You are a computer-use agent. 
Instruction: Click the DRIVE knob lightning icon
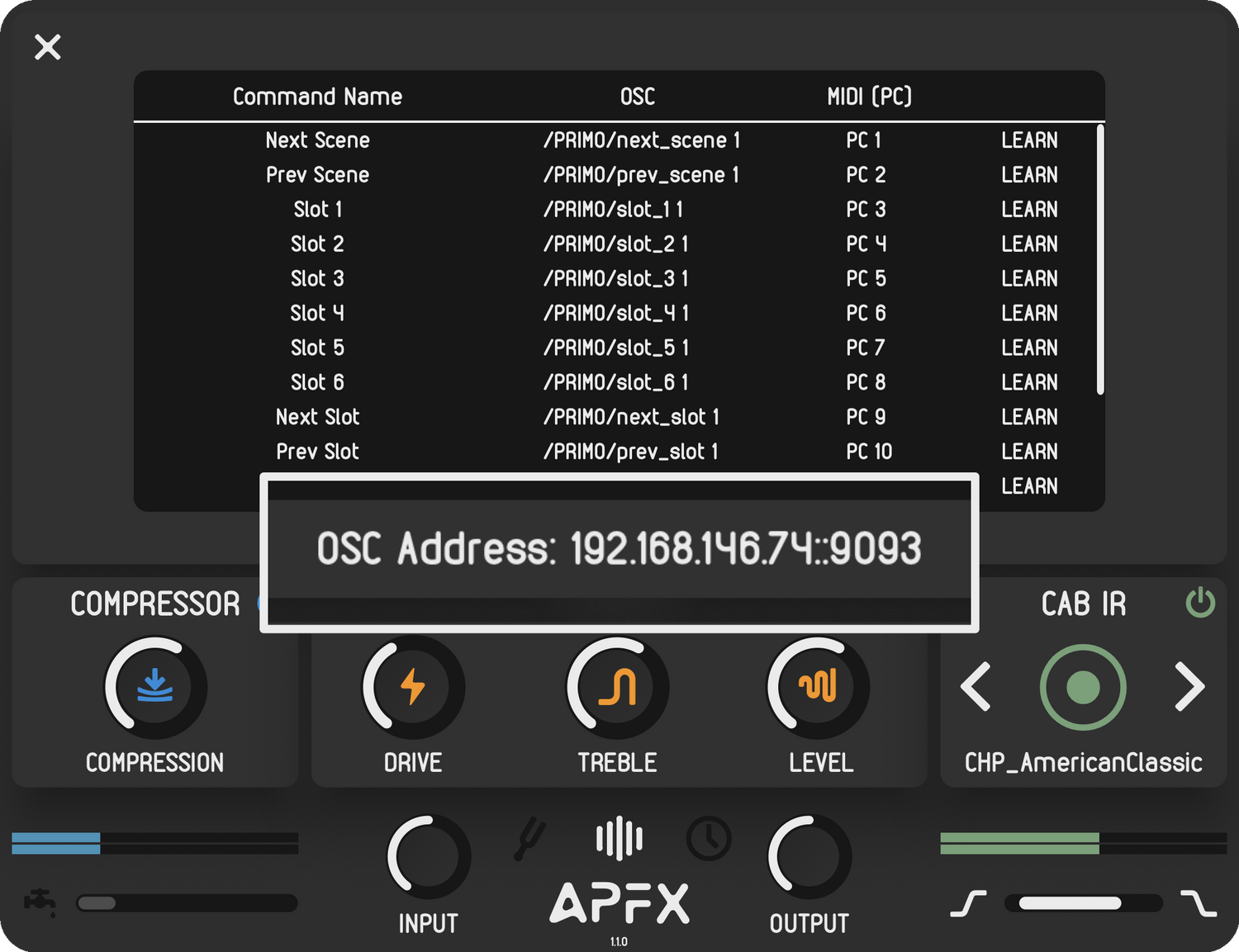point(413,686)
